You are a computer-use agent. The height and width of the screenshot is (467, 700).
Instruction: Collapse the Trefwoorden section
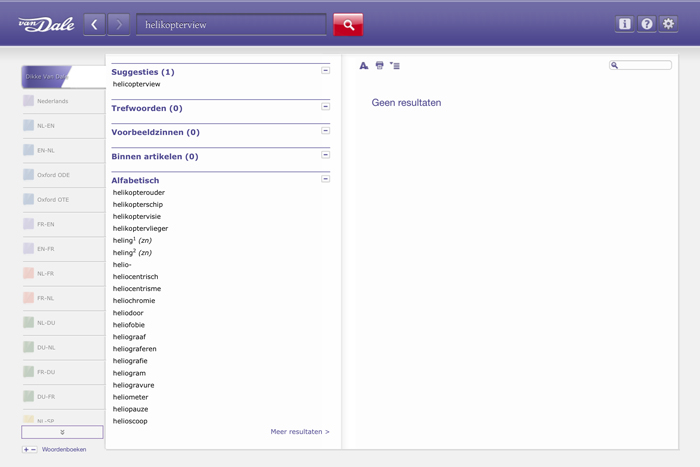tap(325, 107)
